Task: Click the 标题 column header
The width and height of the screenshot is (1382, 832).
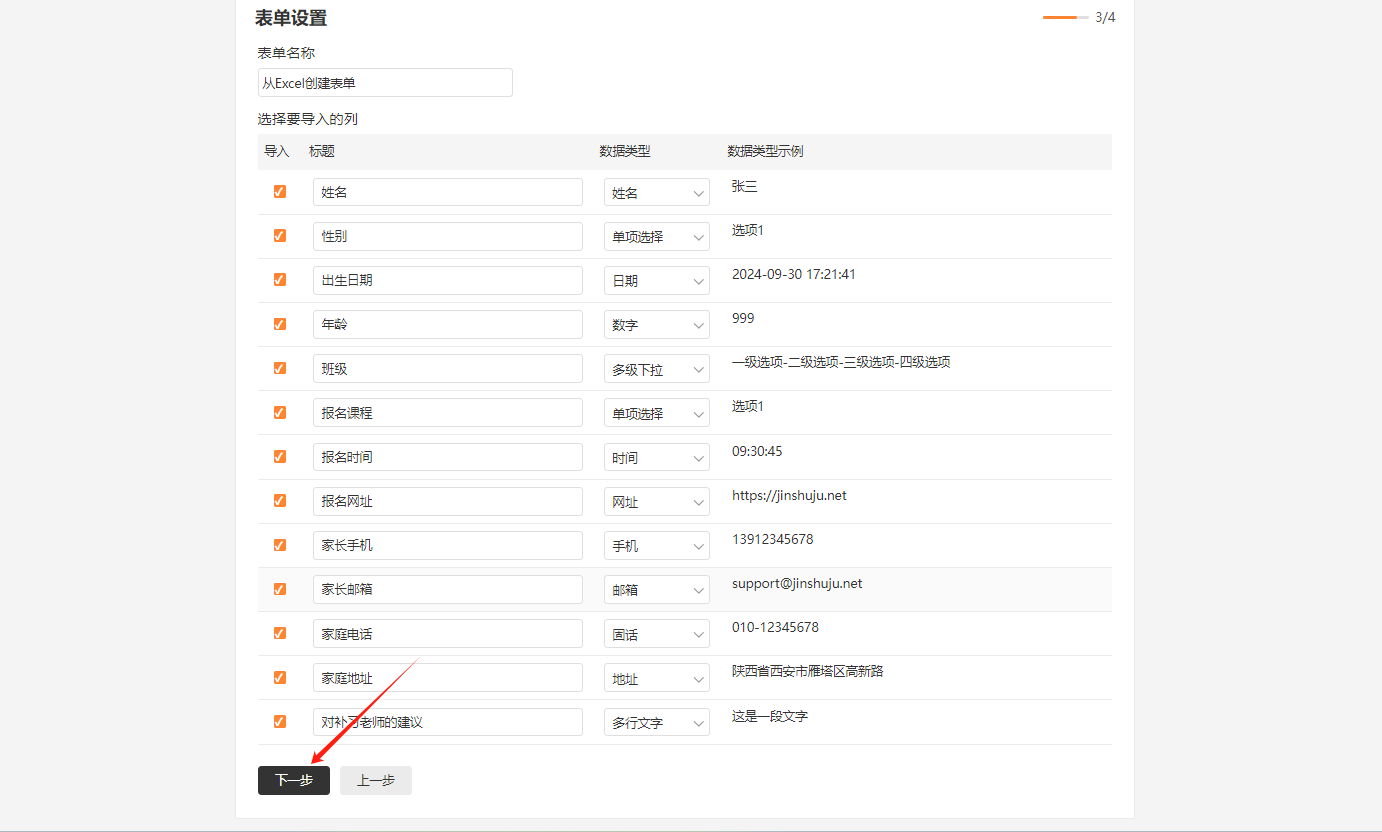Action: (x=322, y=151)
